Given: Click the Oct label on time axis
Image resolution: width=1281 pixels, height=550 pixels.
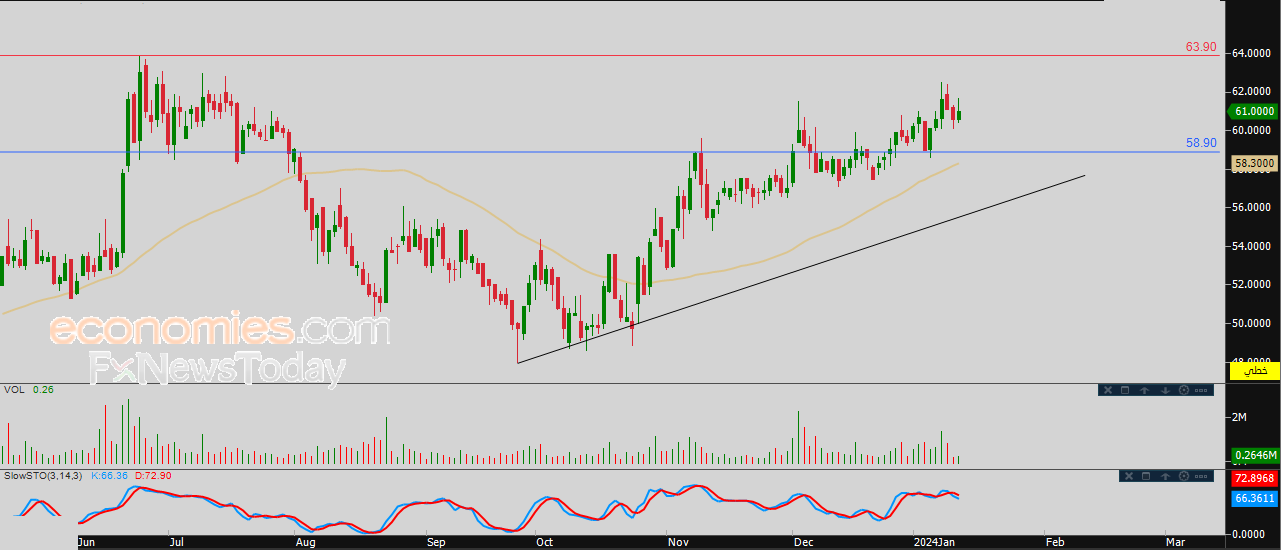Looking at the screenshot, I should [x=543, y=541].
